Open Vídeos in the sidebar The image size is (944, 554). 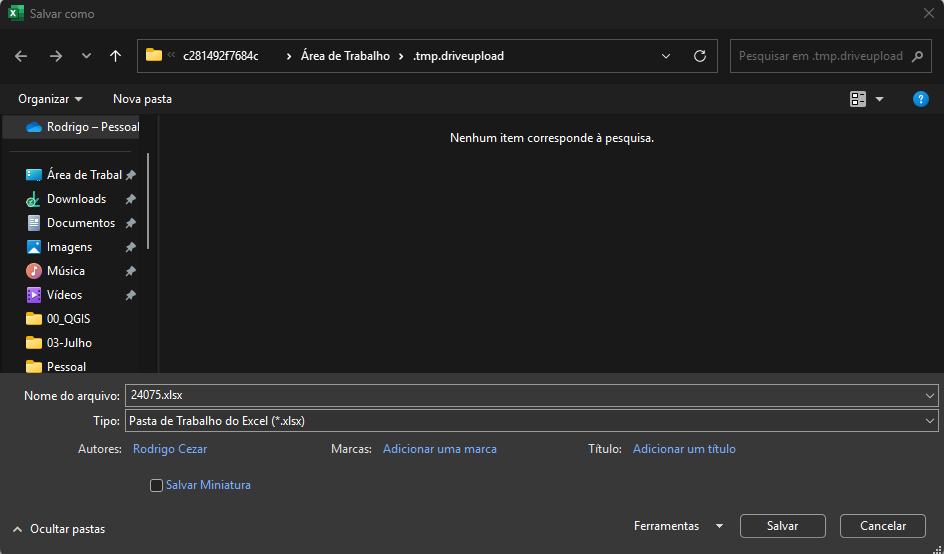click(54, 295)
